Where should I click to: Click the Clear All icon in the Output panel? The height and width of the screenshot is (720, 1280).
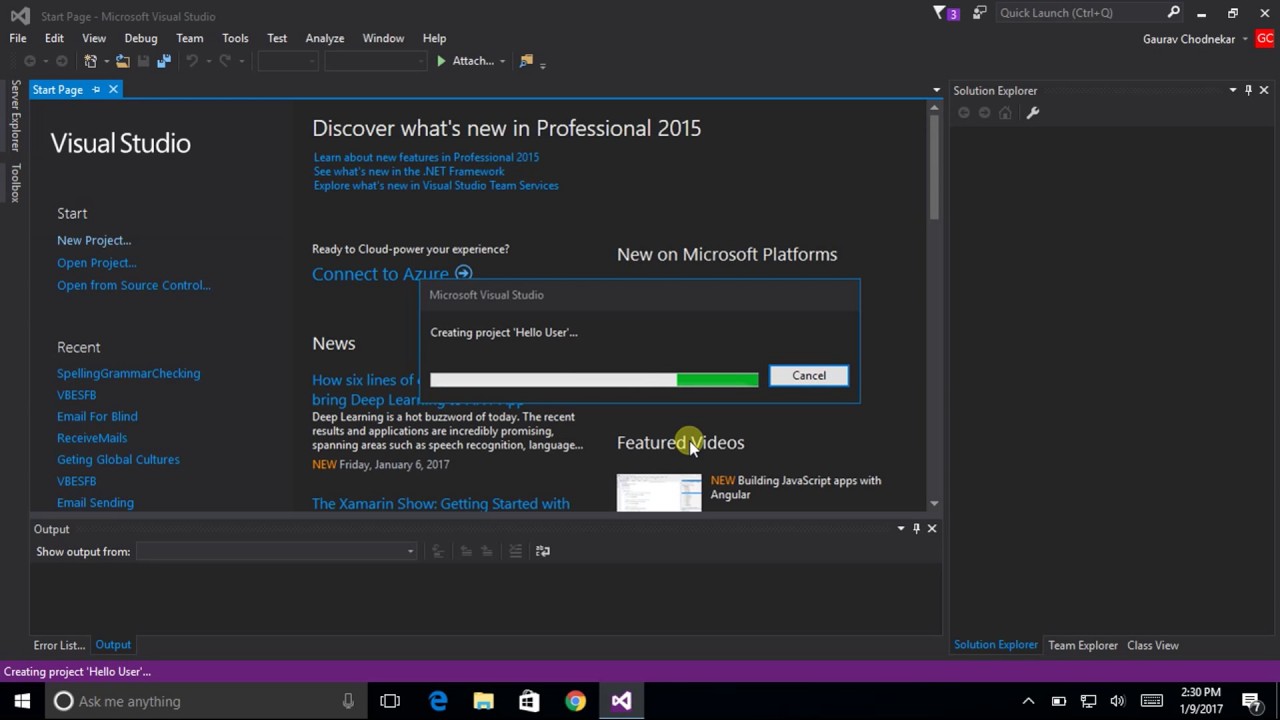click(x=515, y=551)
